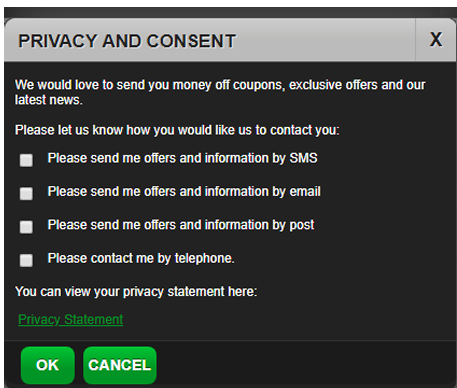Click the money off coupons intro paragraph
Viewport: 457px width, 388px height.
point(220,92)
